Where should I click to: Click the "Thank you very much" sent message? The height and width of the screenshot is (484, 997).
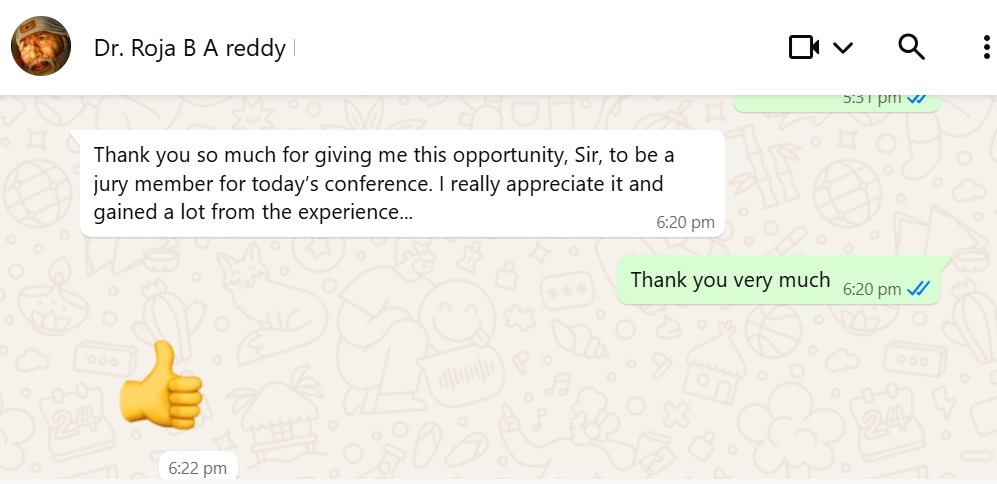(730, 280)
